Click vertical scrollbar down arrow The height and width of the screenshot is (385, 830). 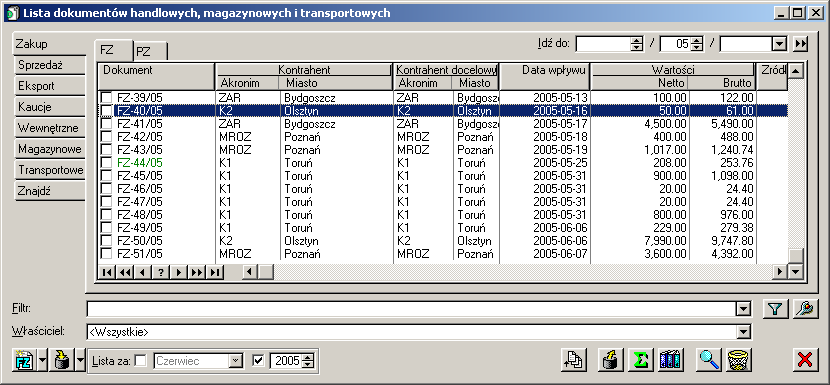(x=796, y=272)
